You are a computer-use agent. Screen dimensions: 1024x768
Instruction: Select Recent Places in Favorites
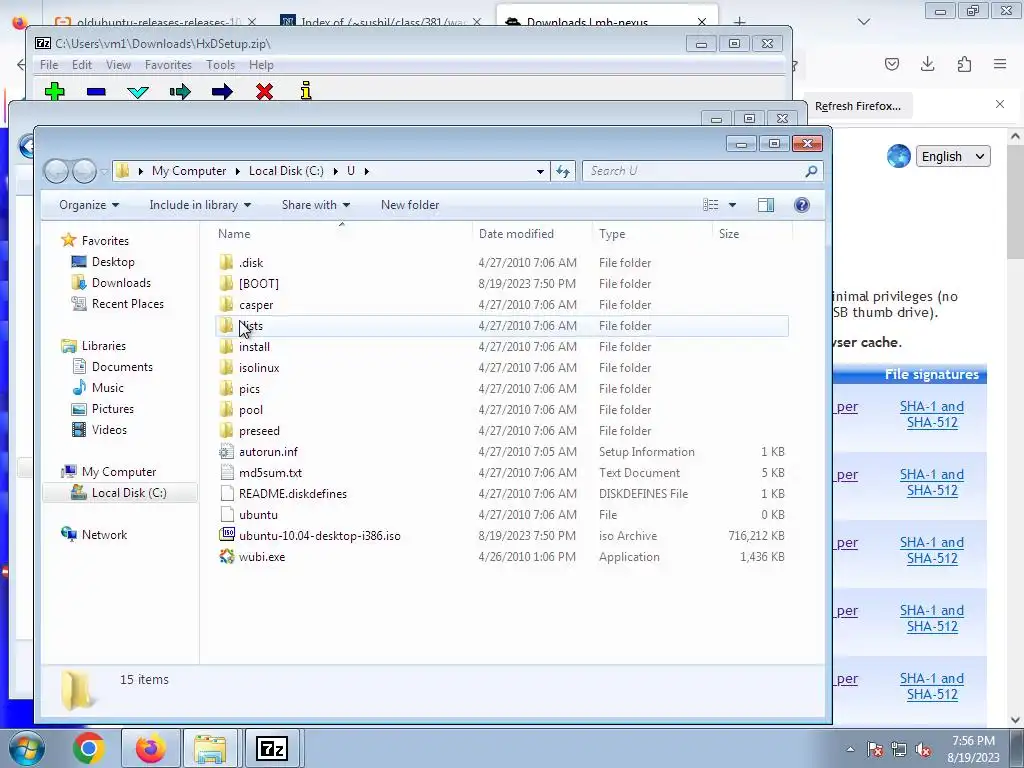(x=127, y=304)
